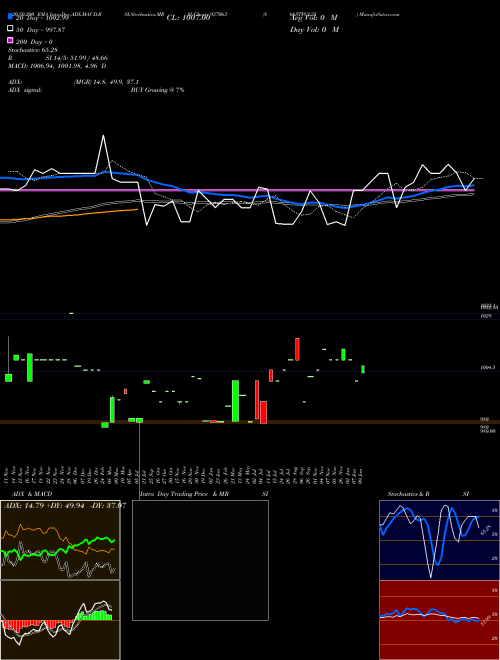Image resolution: width=500 pixels, height=660 pixels.
Task: Click the 'CL: 1007.00' closing price text
Action: click(189, 18)
